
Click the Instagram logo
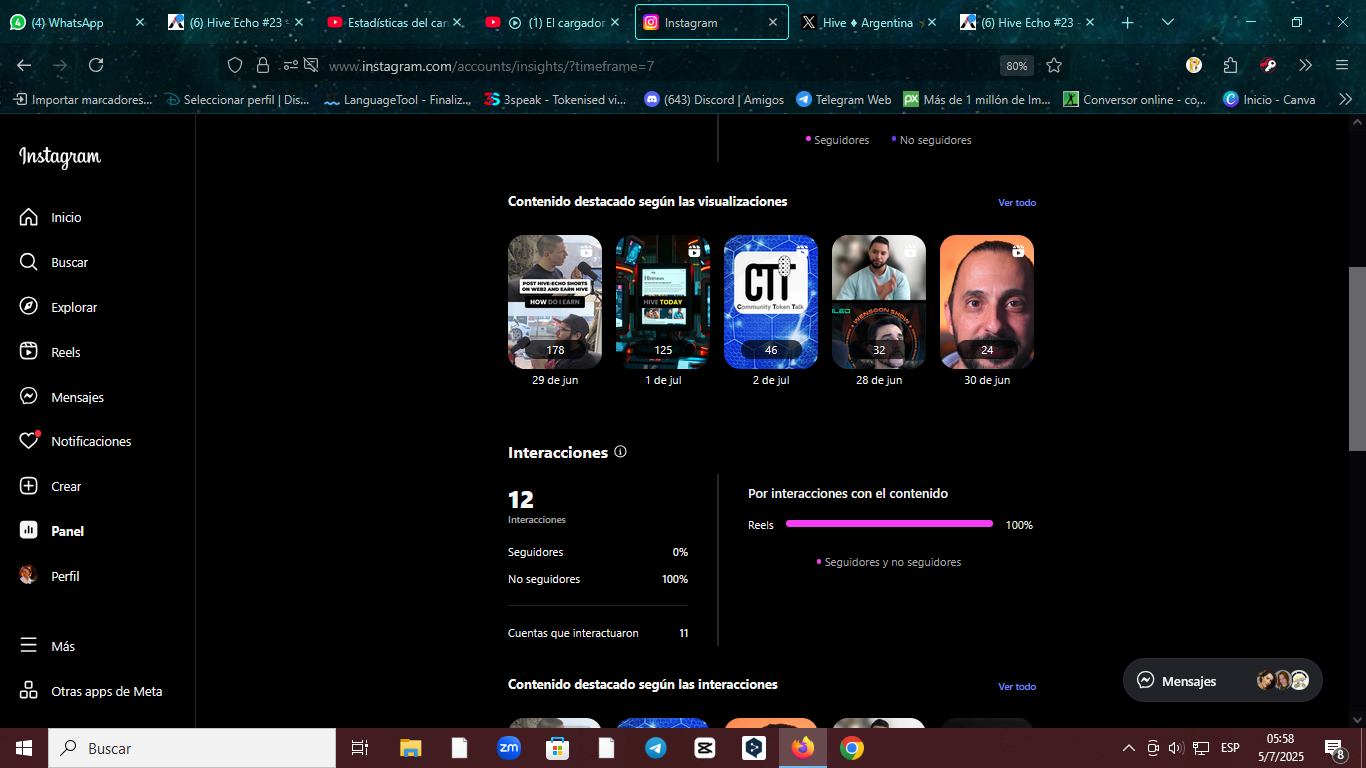tap(60, 157)
